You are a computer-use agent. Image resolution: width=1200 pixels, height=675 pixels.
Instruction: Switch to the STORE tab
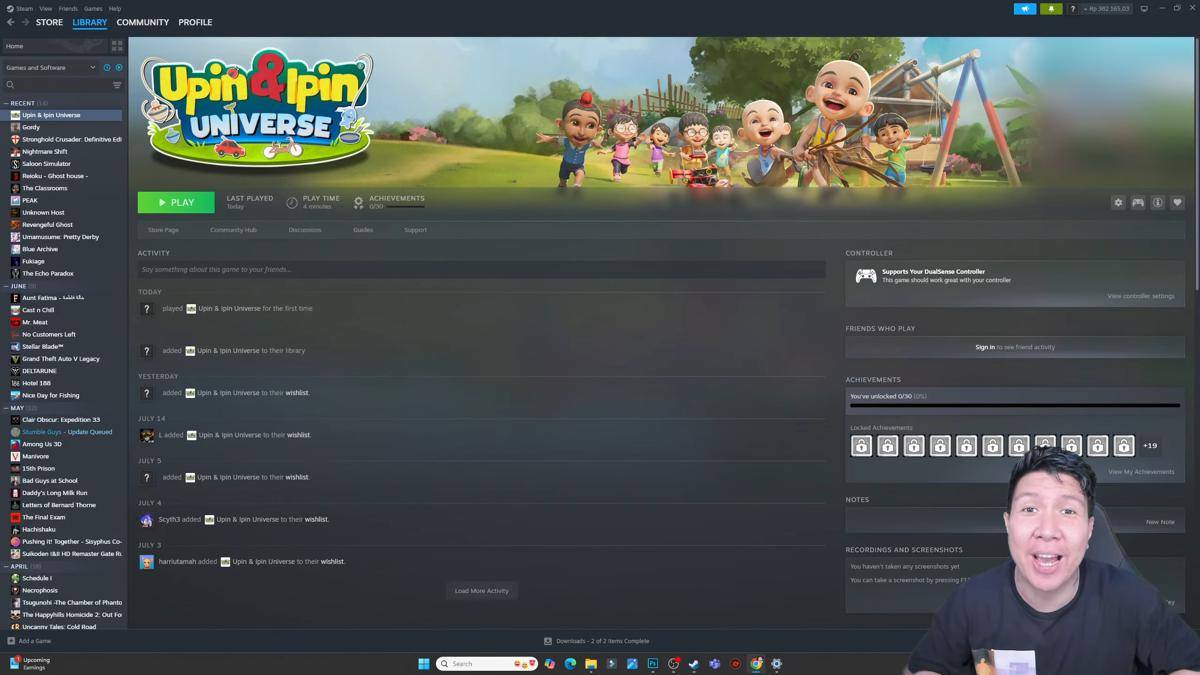(49, 22)
